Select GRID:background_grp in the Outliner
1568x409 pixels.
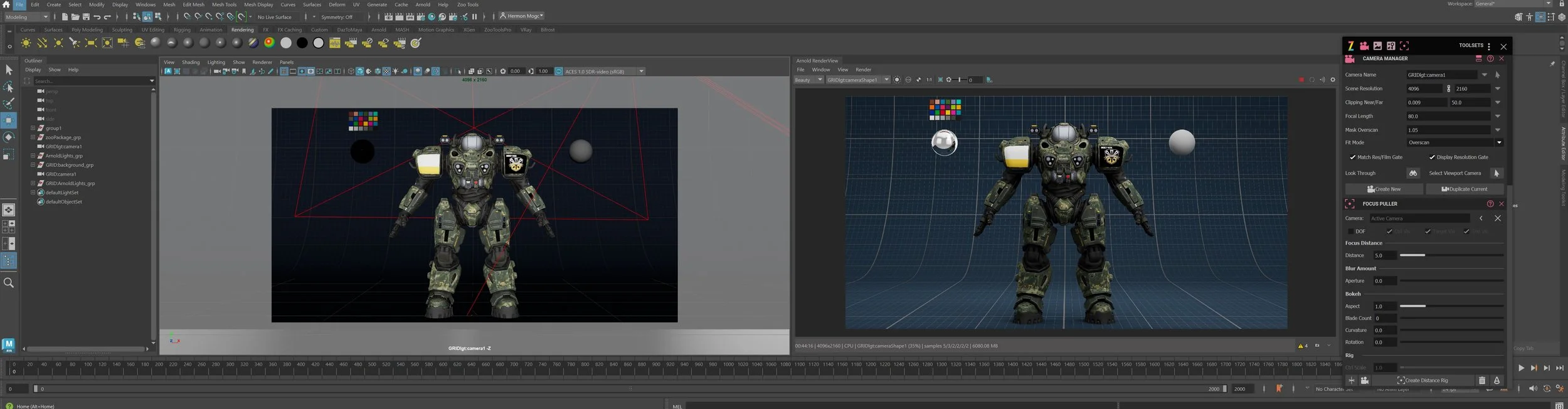69,165
